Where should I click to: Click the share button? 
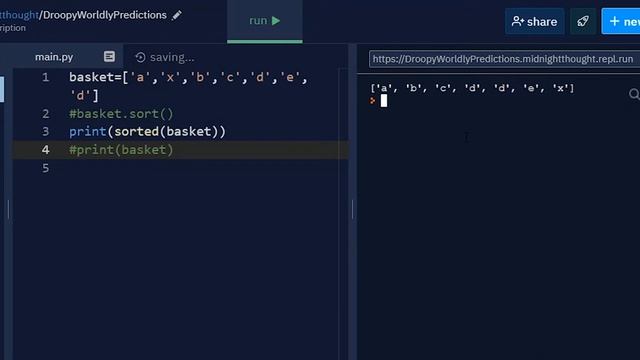[535, 21]
